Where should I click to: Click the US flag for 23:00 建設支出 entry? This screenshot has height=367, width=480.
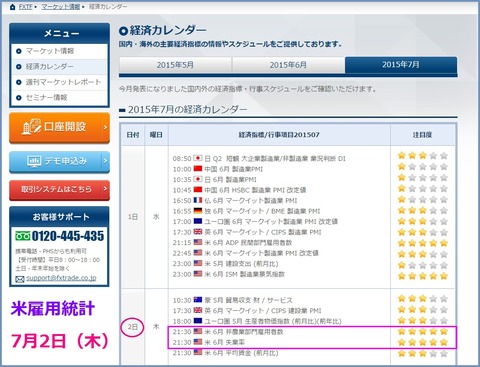[198, 263]
